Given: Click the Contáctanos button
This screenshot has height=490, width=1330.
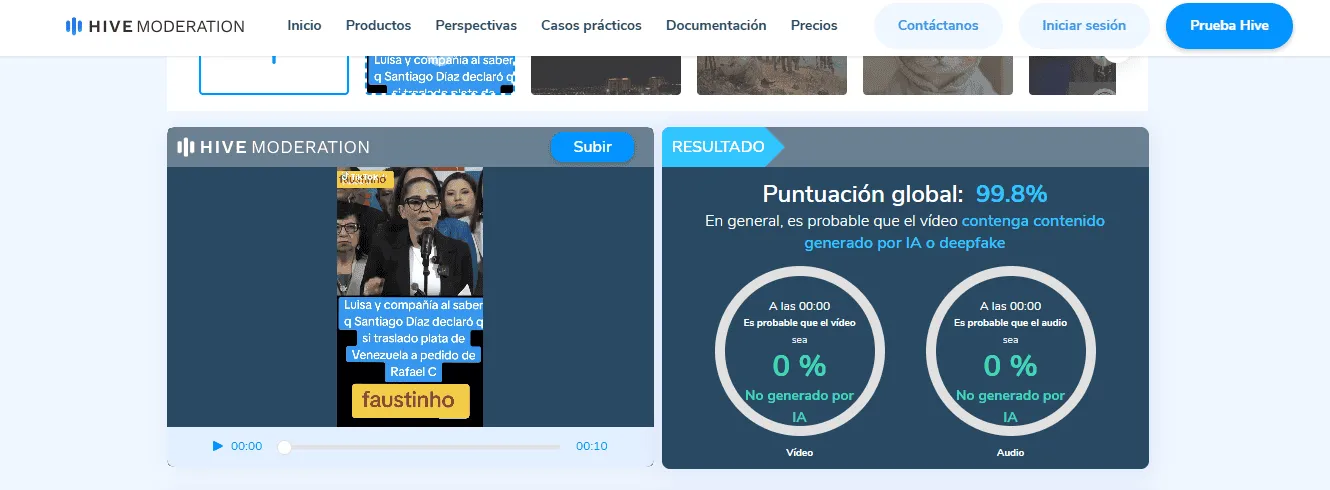Looking at the screenshot, I should point(938,26).
